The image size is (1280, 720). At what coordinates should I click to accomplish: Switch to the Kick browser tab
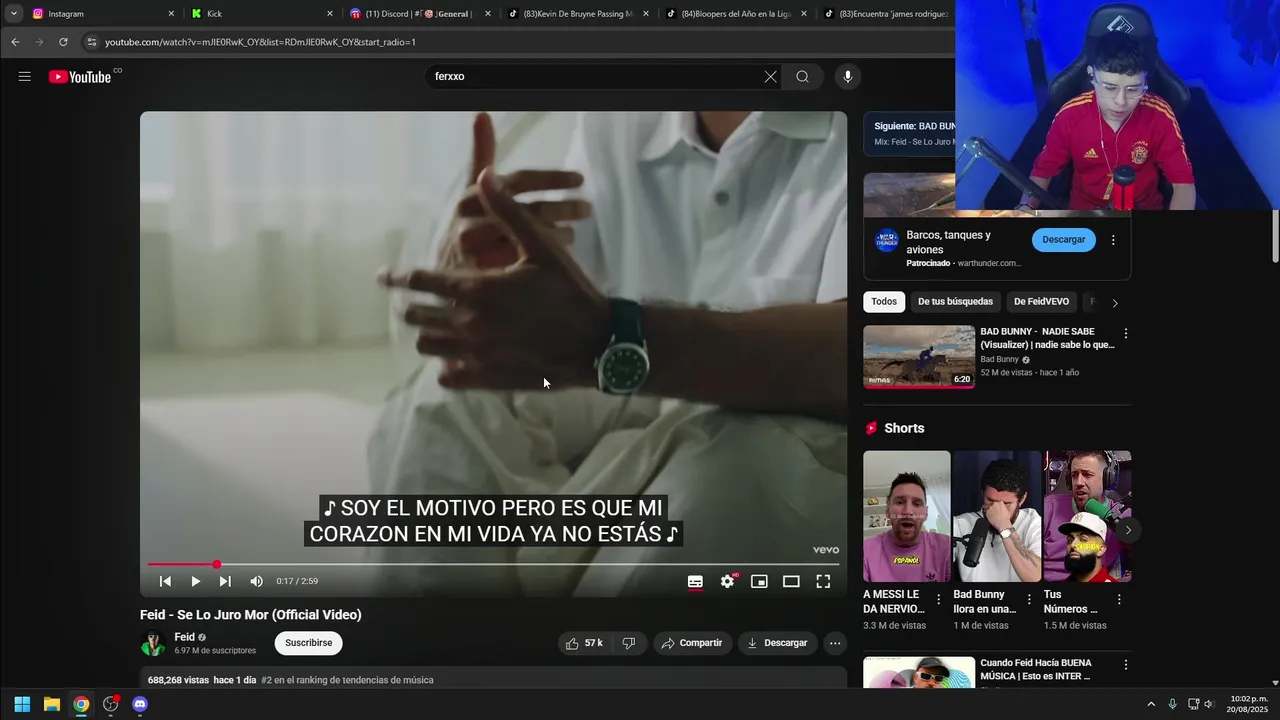click(260, 14)
